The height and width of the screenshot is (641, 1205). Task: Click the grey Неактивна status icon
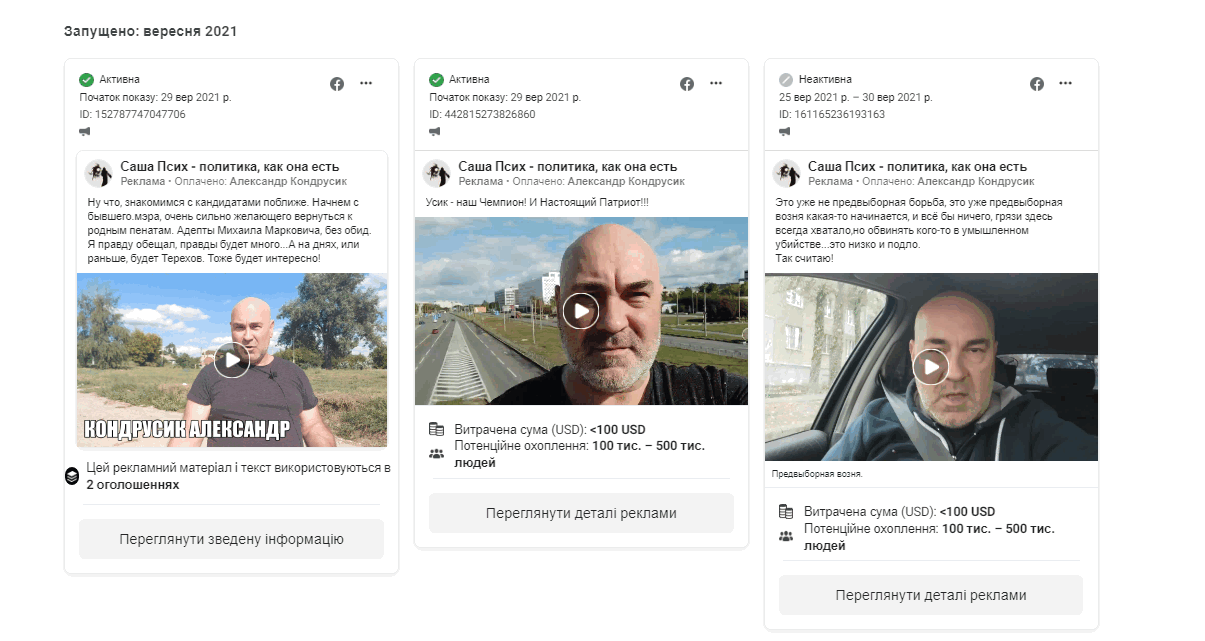point(786,80)
